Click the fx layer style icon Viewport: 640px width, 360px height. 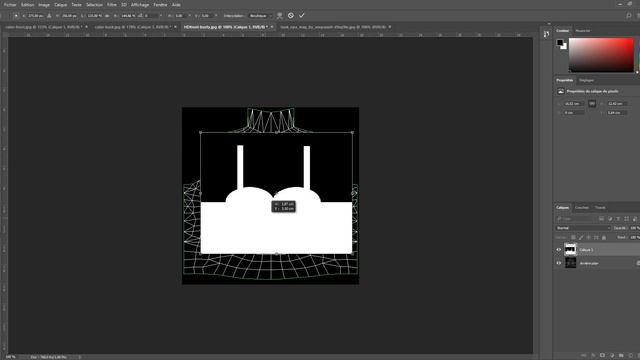pos(593,356)
